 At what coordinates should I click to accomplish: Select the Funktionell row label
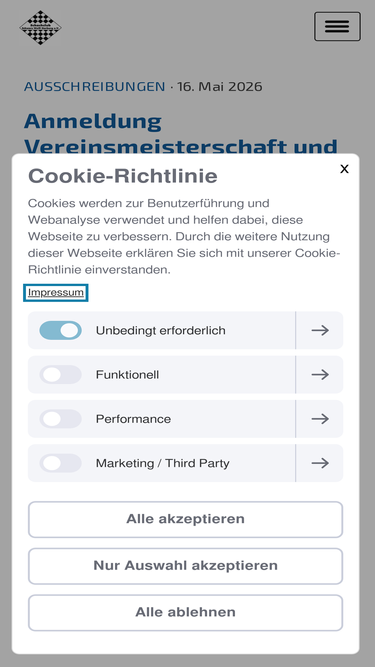click(x=127, y=375)
